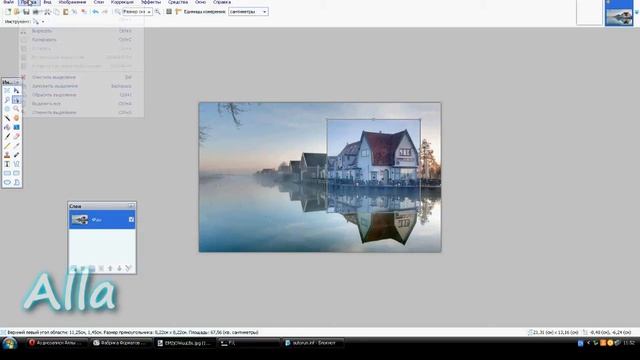This screenshot has width=640, height=360.
Task: Select the Pencil tool
Action: [7, 146]
